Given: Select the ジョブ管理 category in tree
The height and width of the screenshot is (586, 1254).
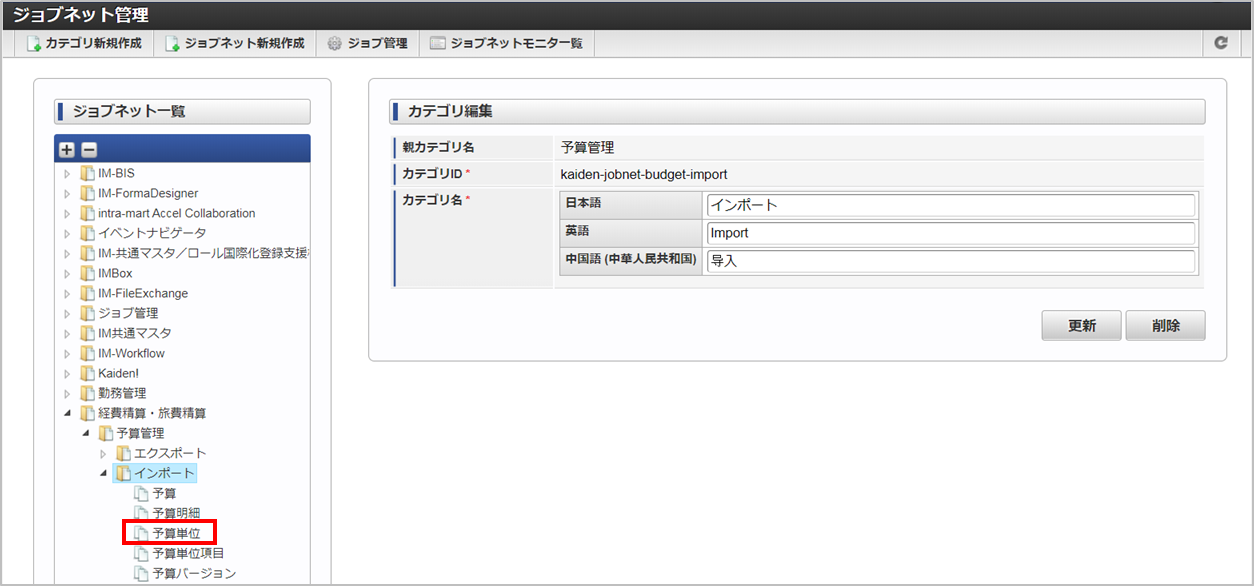Looking at the screenshot, I should point(128,313).
